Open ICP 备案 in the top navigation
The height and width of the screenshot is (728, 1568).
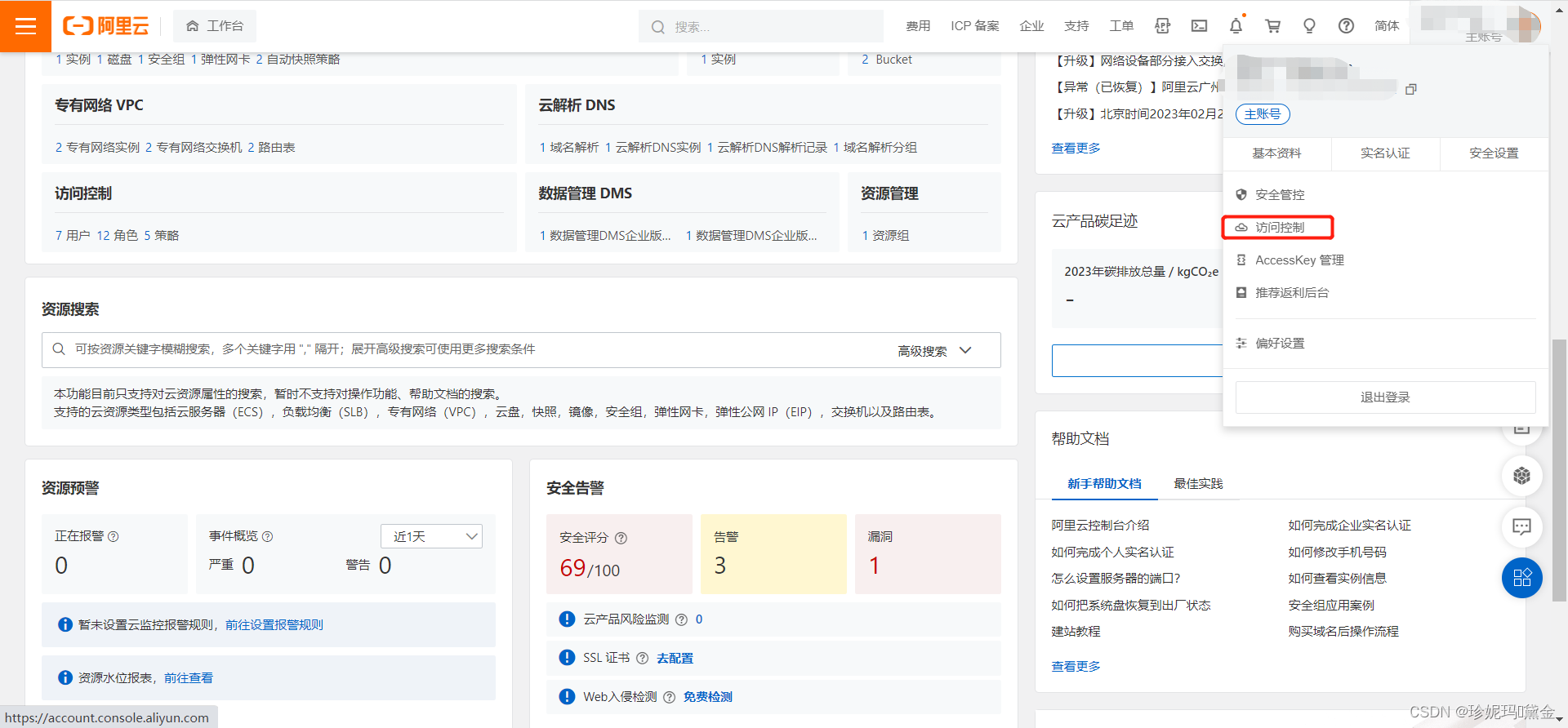975,26
